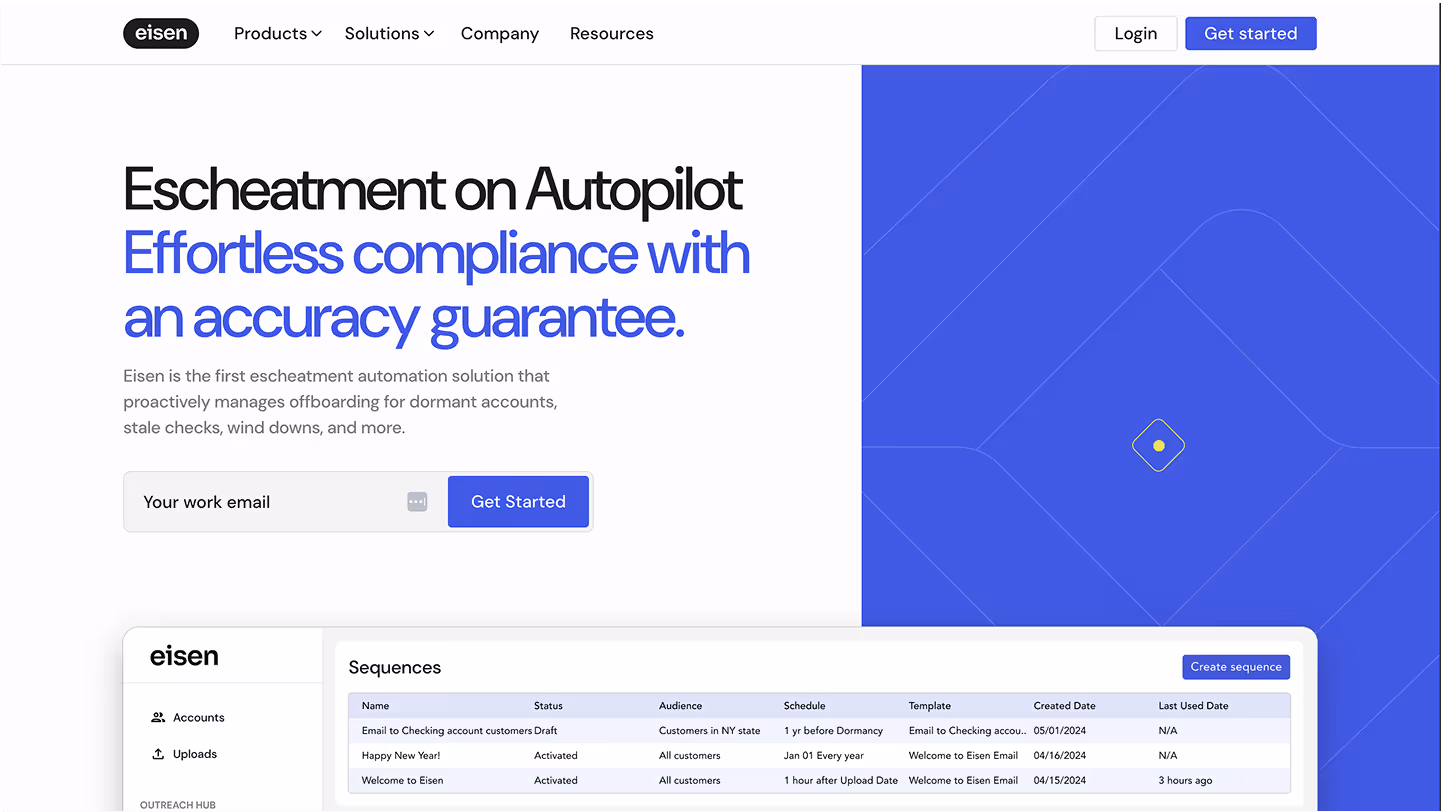
Task: Click the Audience column header
Action: 681,706
